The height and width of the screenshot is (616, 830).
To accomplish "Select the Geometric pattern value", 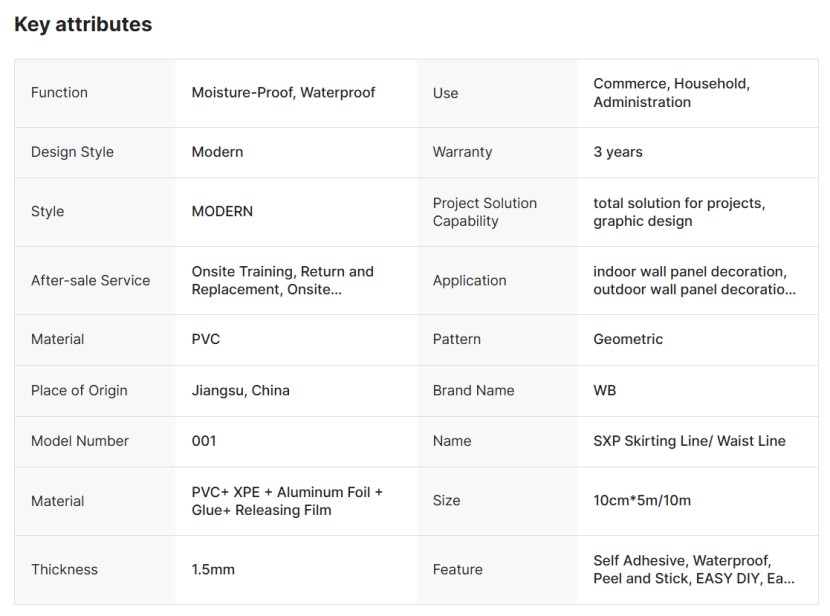I will coord(628,339).
